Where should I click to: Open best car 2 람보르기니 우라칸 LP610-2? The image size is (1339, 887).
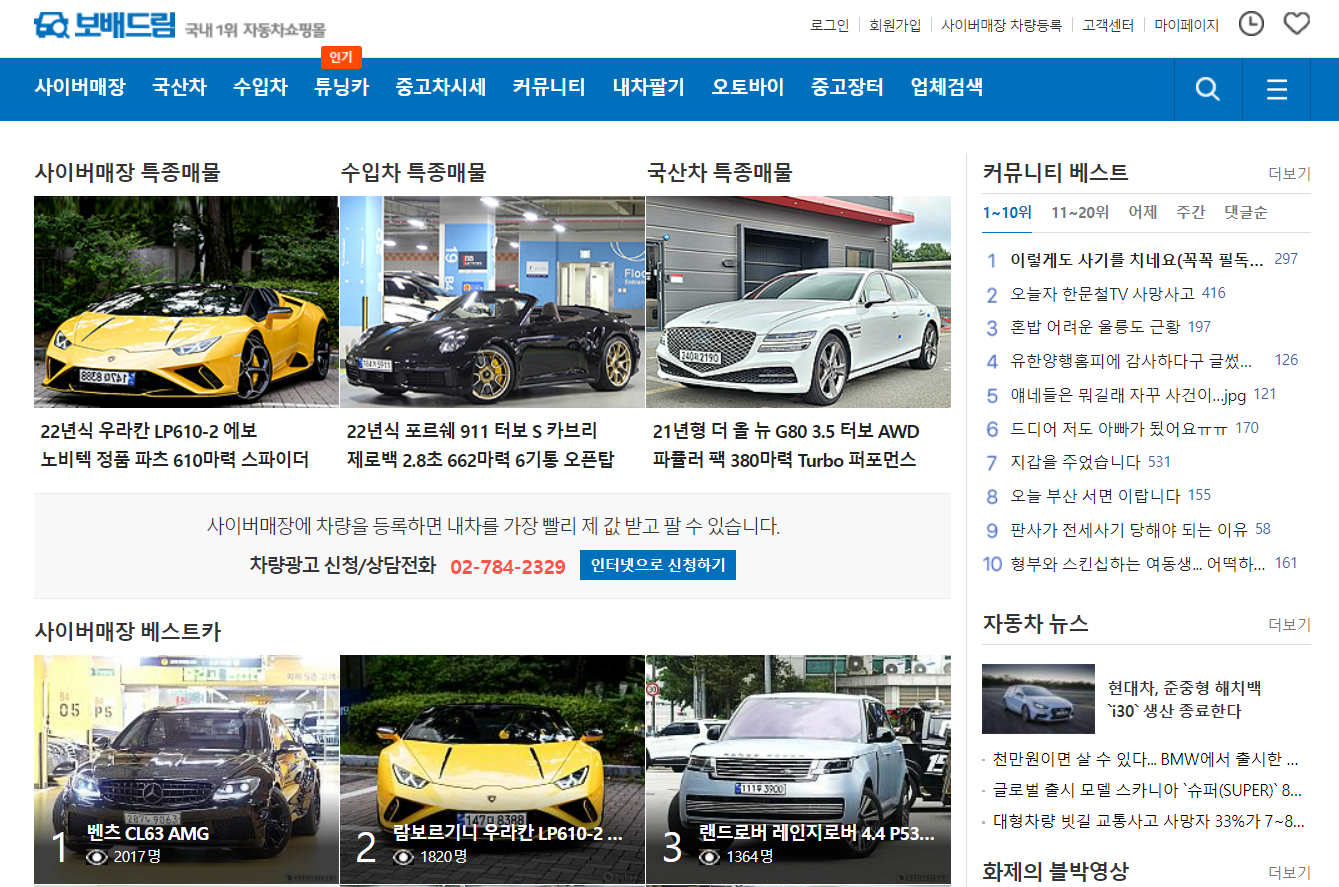492,770
